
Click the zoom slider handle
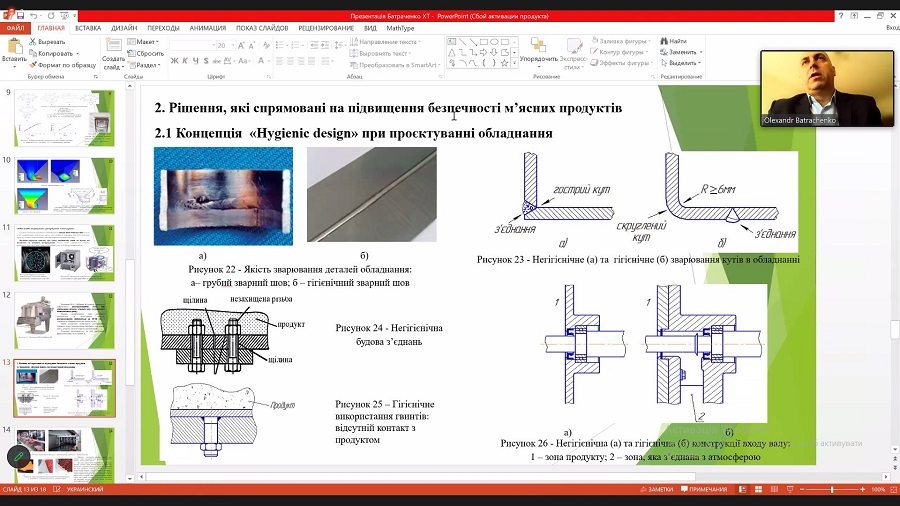(x=832, y=489)
